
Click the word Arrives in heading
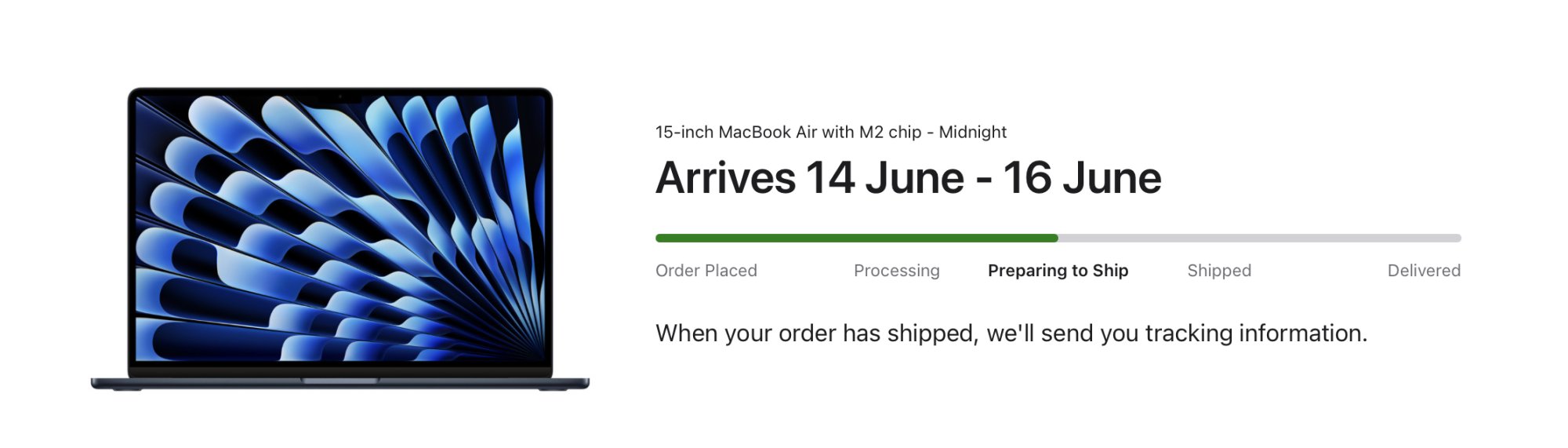pyautogui.click(x=725, y=178)
